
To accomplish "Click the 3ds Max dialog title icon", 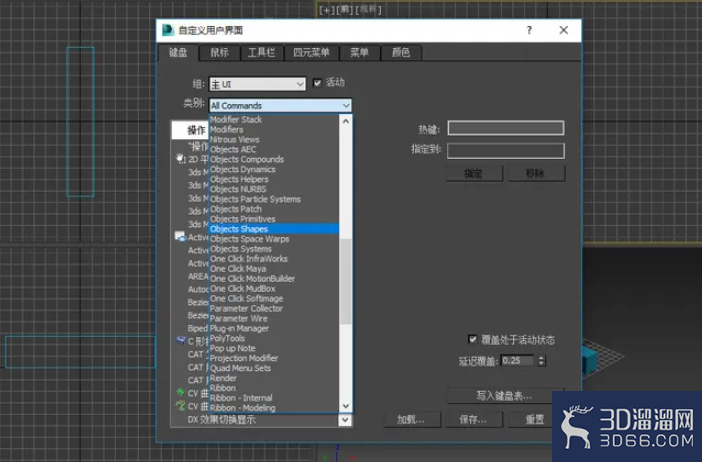I will (x=168, y=30).
